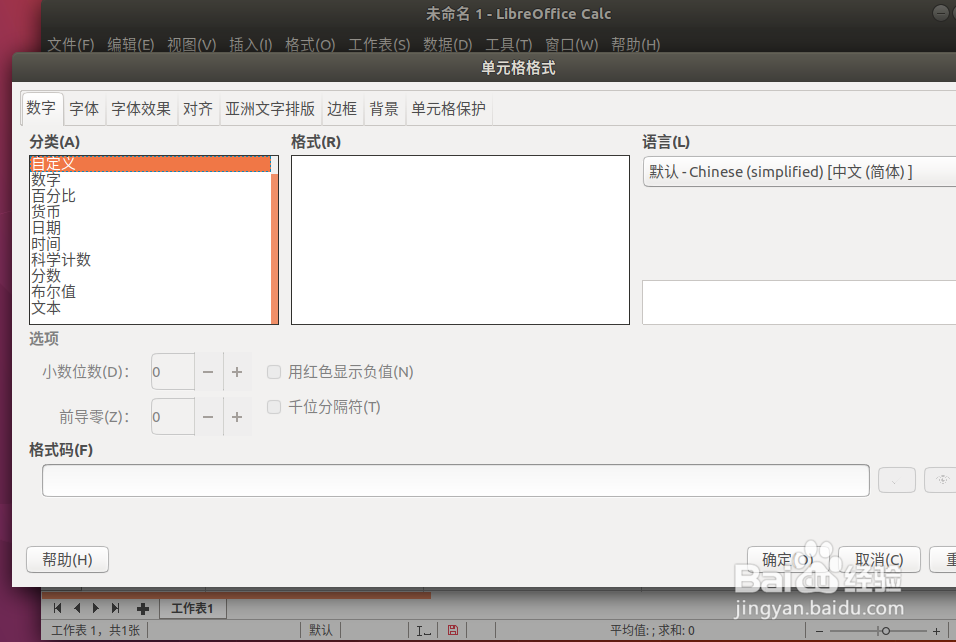Toggle 用红色显示负值 checkbox
This screenshot has height=642, width=956.
click(274, 372)
